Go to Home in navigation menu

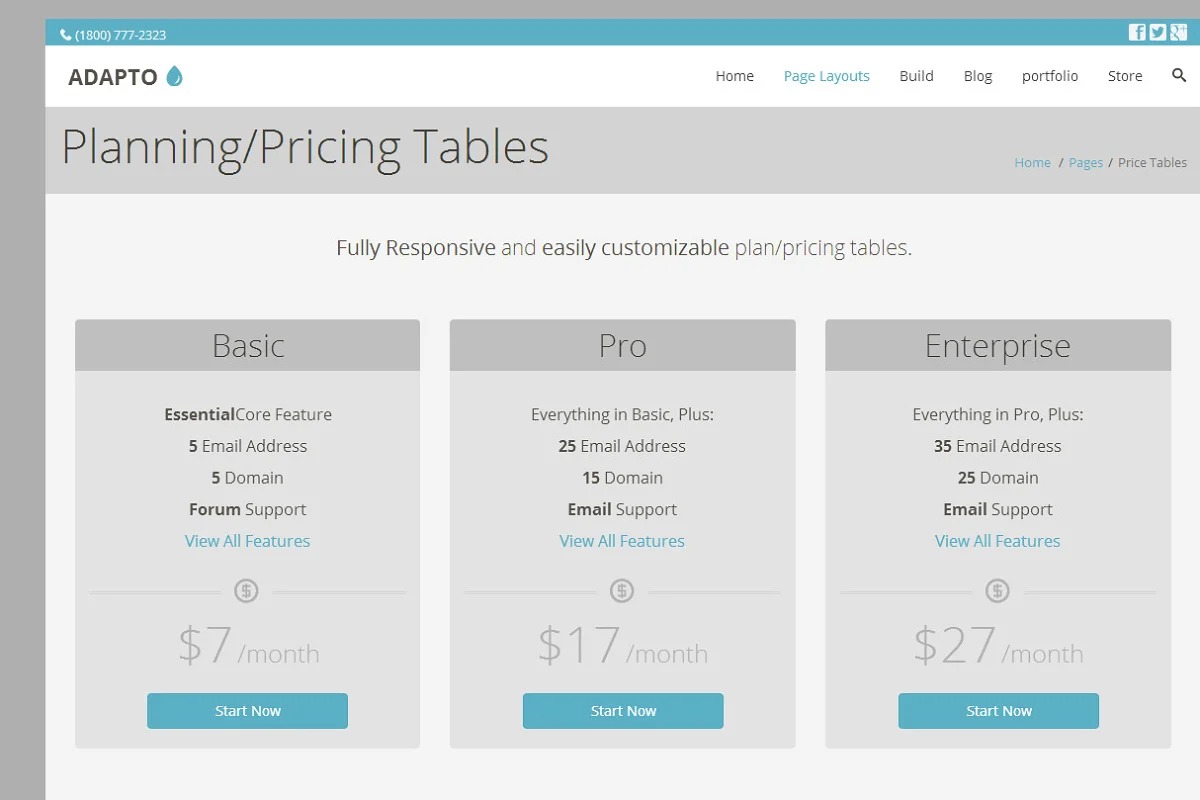[734, 76]
